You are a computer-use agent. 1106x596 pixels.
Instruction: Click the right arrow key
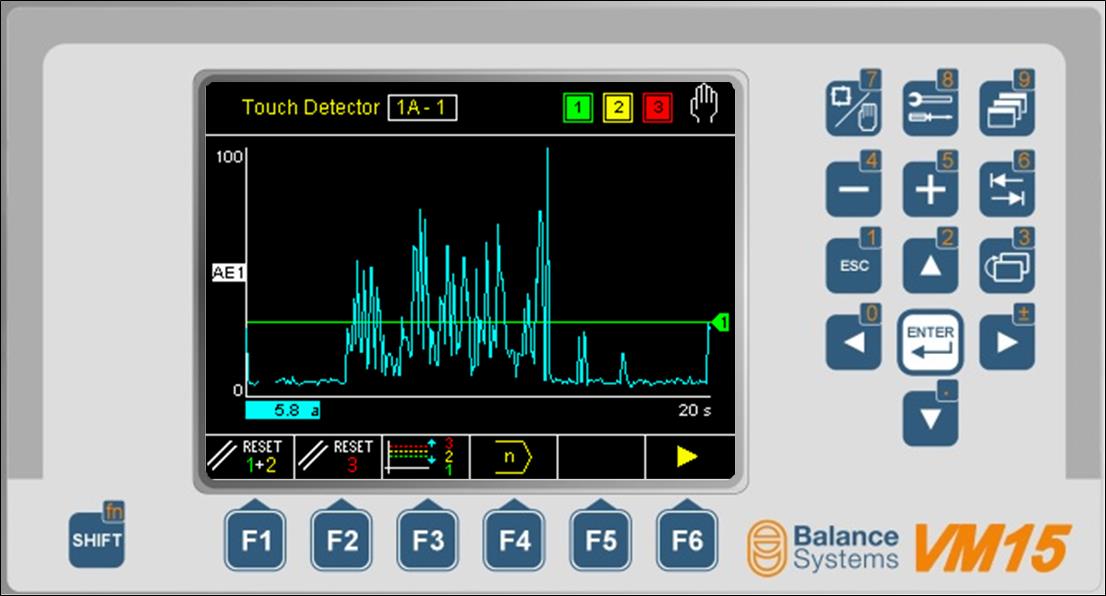pyautogui.click(x=1007, y=338)
